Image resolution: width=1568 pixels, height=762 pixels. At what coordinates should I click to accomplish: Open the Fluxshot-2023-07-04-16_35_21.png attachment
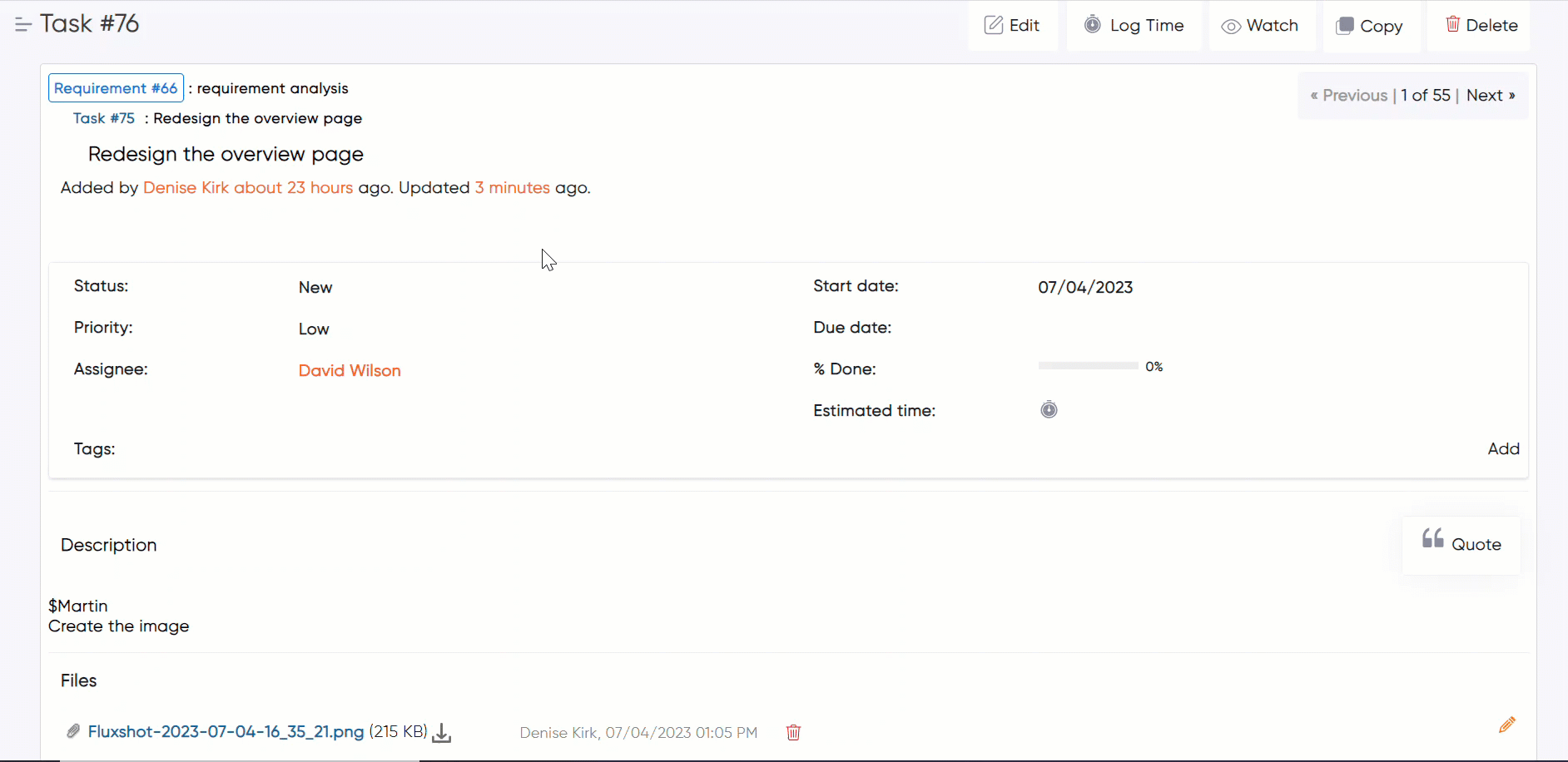[x=226, y=732]
